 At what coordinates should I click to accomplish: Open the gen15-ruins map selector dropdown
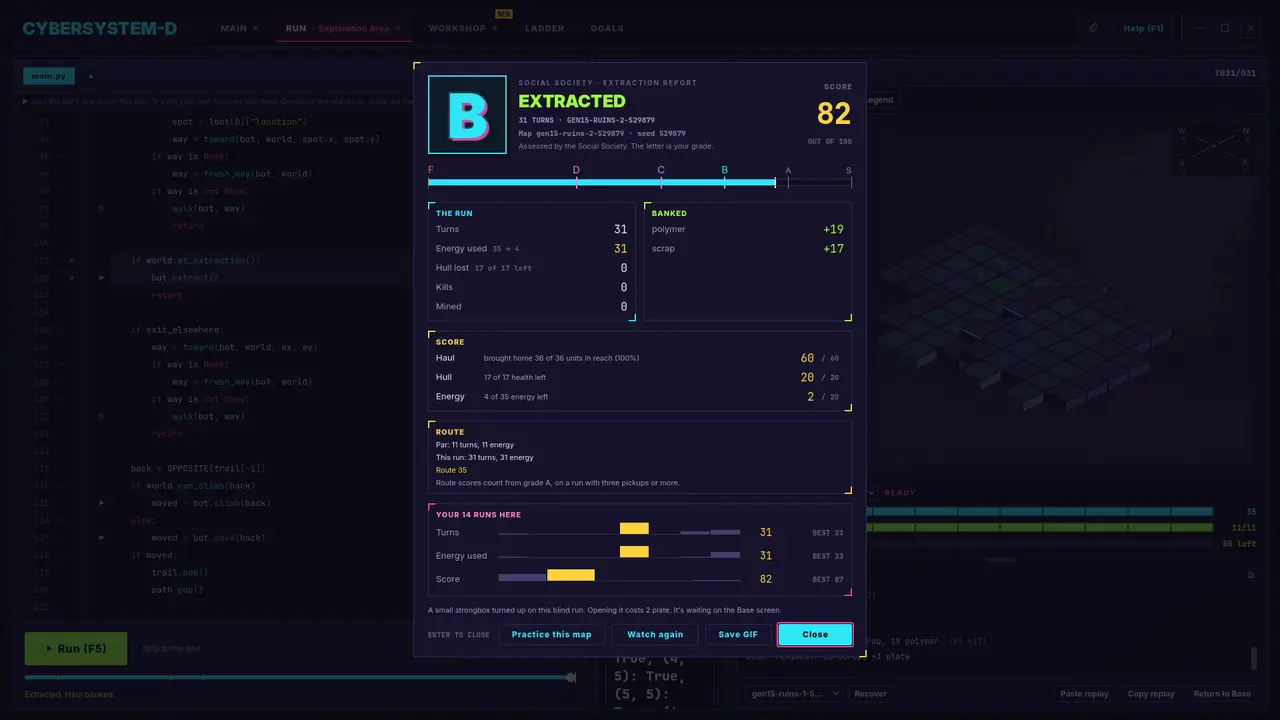pyautogui.click(x=794, y=693)
